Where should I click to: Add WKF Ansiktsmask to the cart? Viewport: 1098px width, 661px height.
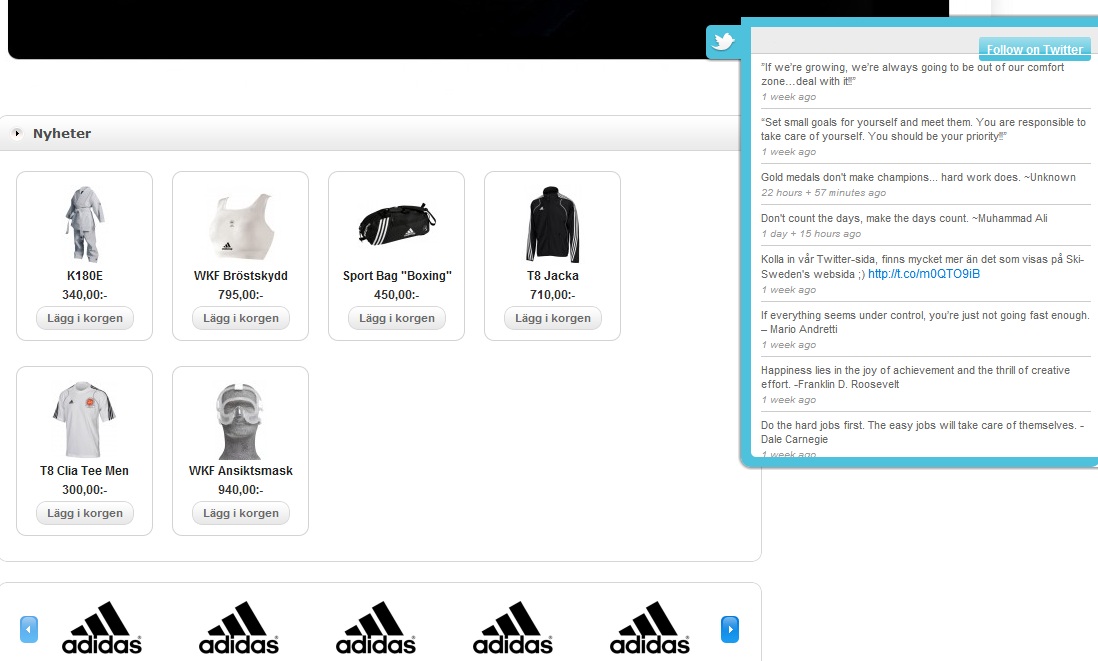(241, 513)
